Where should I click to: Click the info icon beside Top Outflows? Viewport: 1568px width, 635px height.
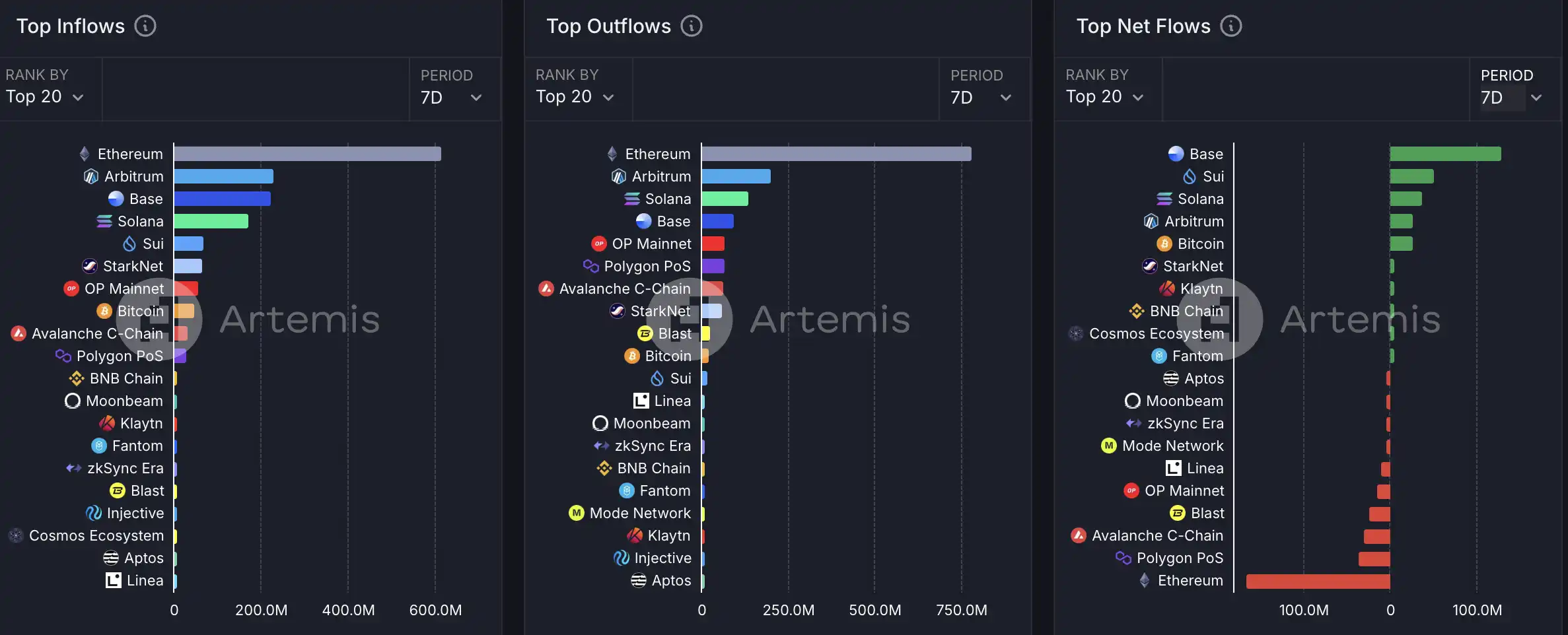click(x=692, y=26)
